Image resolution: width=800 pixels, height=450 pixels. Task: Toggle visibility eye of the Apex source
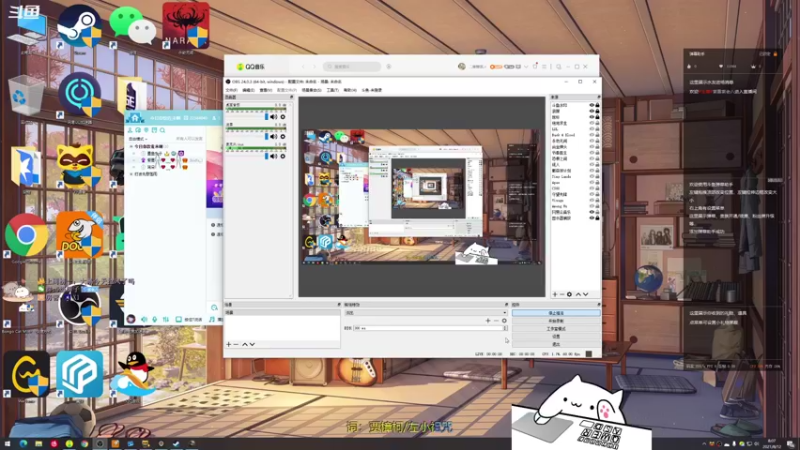coord(592,183)
